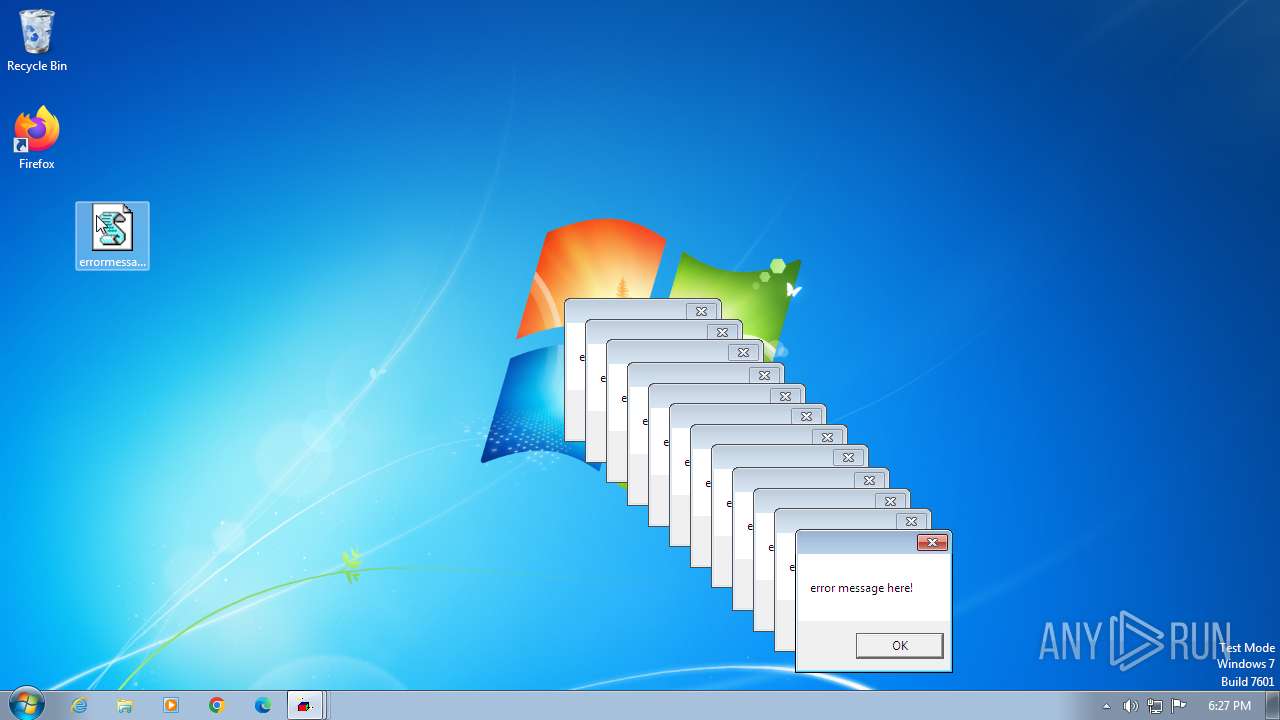Open the Recycle Bin desktop icon
Screen dimensions: 1280x720
click(37, 42)
